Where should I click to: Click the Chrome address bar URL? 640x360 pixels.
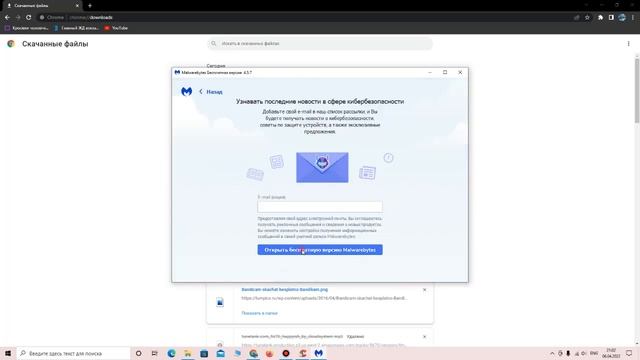(91, 18)
